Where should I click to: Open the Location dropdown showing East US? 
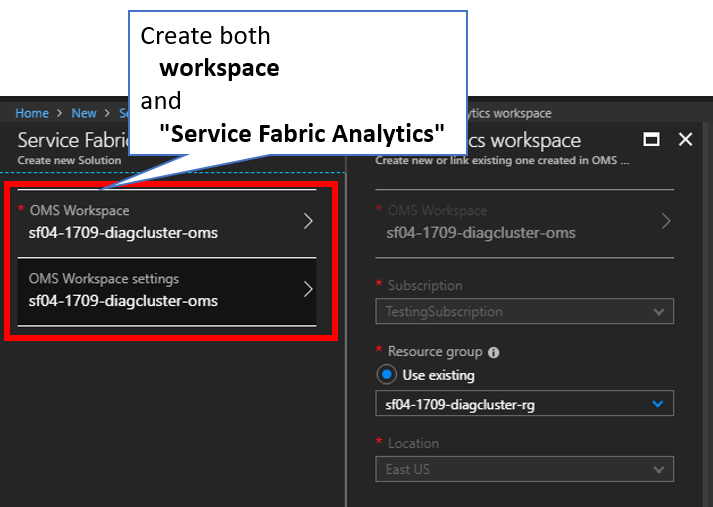point(524,469)
